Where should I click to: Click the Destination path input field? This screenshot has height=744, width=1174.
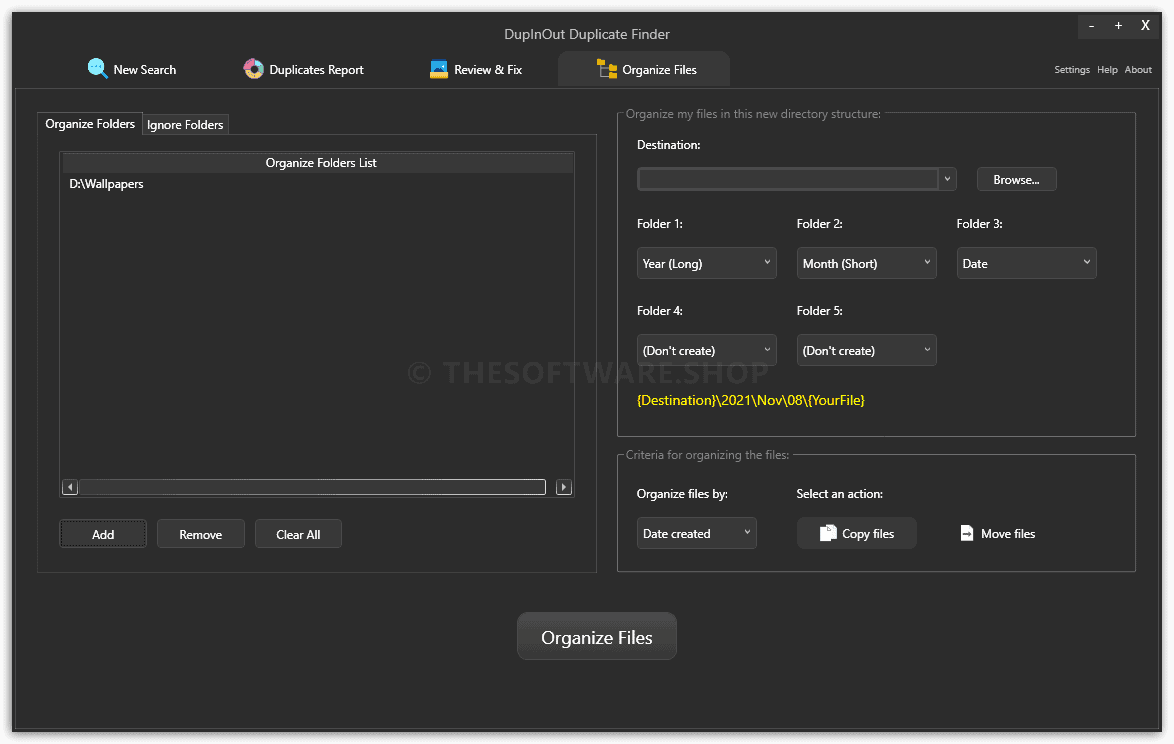pyautogui.click(x=788, y=179)
